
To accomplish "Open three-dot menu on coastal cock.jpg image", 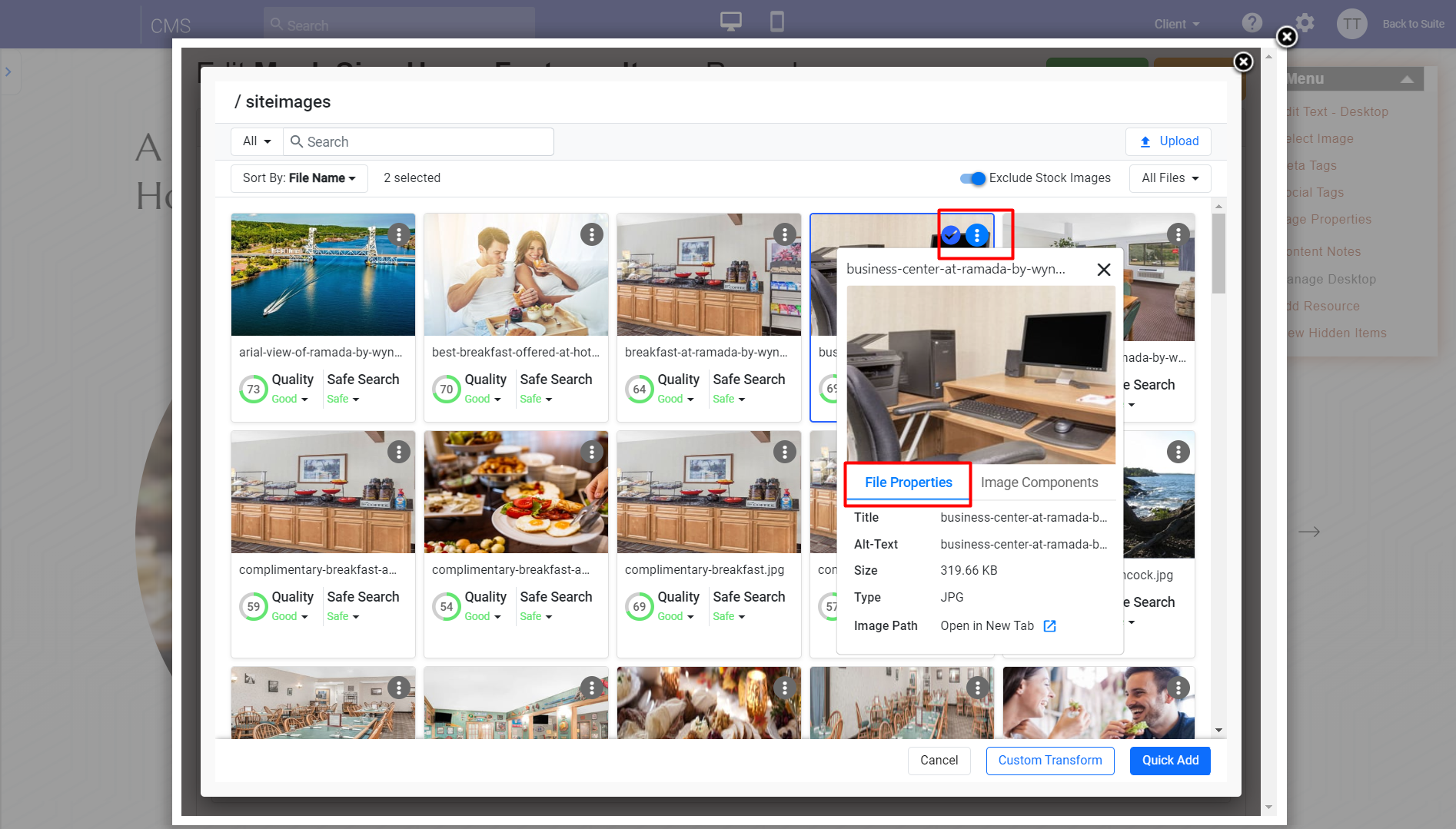I will (1178, 452).
